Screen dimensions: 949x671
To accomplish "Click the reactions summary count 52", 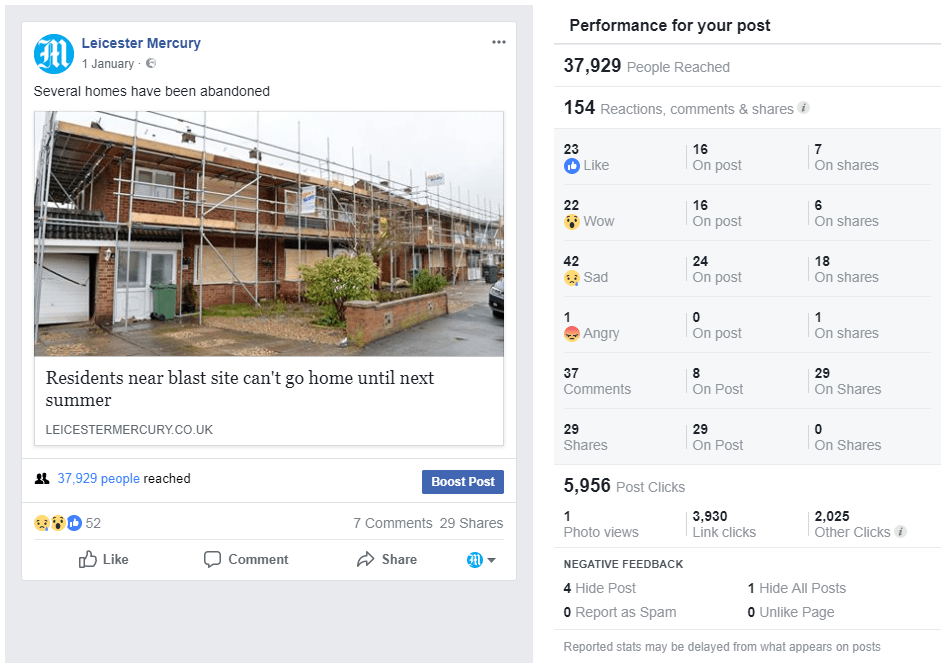I will 93,523.
